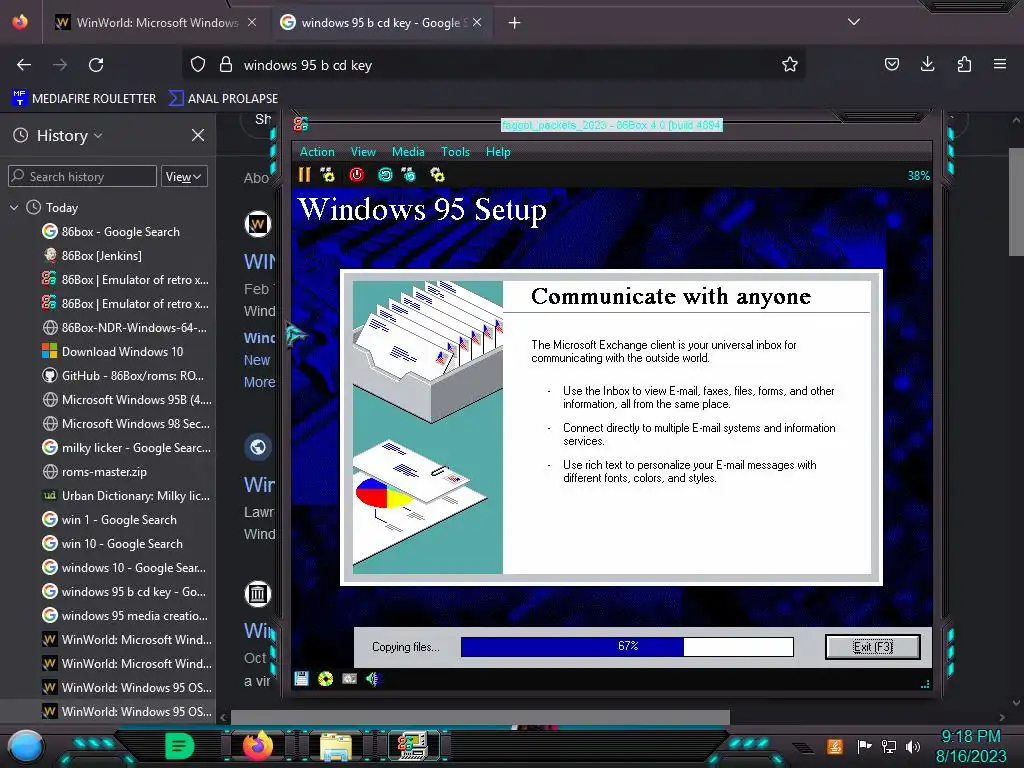This screenshot has width=1024, height=768.
Task: Open Firefox downloads panel icon
Action: (x=927, y=64)
